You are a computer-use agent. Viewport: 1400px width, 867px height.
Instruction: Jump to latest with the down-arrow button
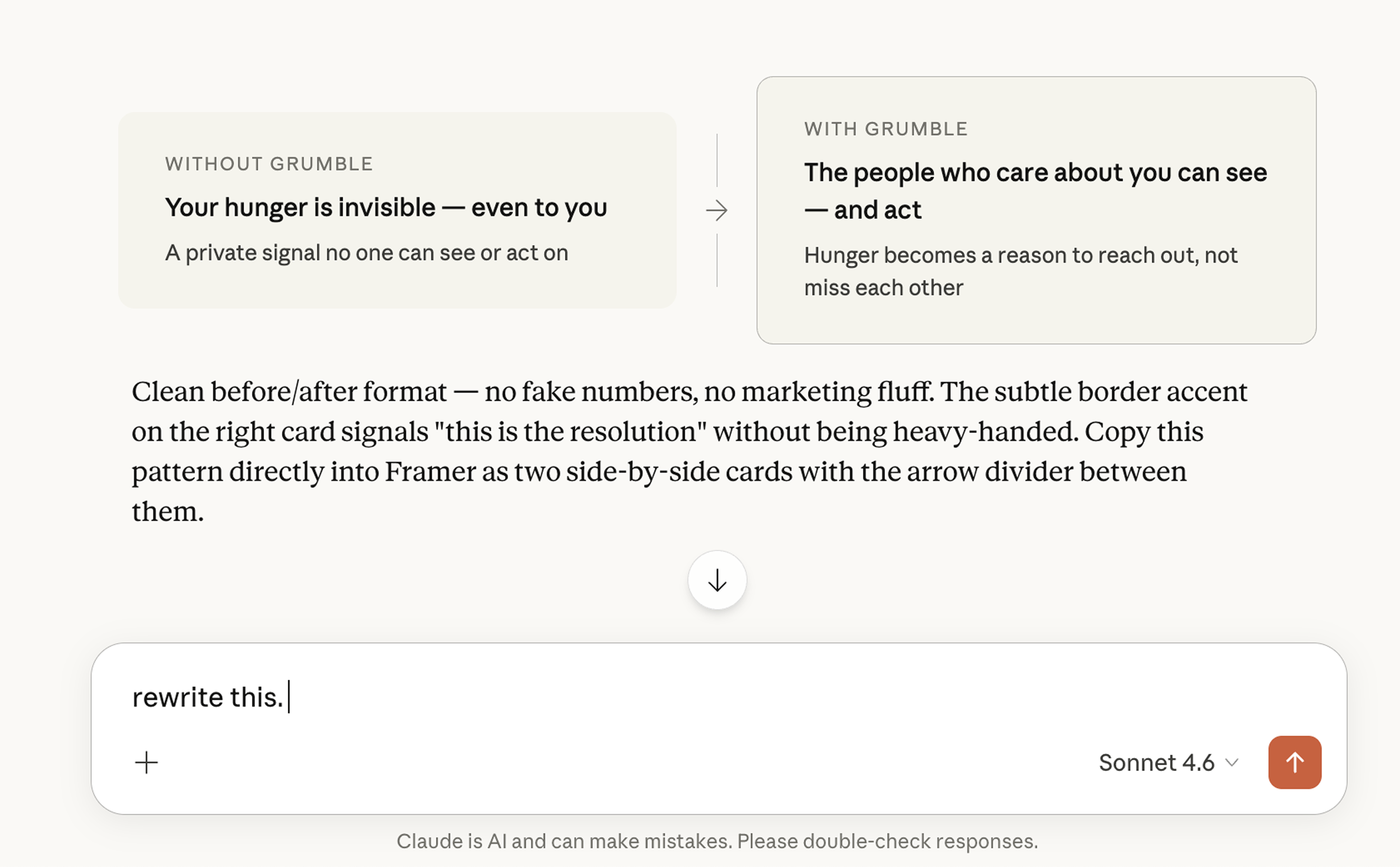(717, 580)
